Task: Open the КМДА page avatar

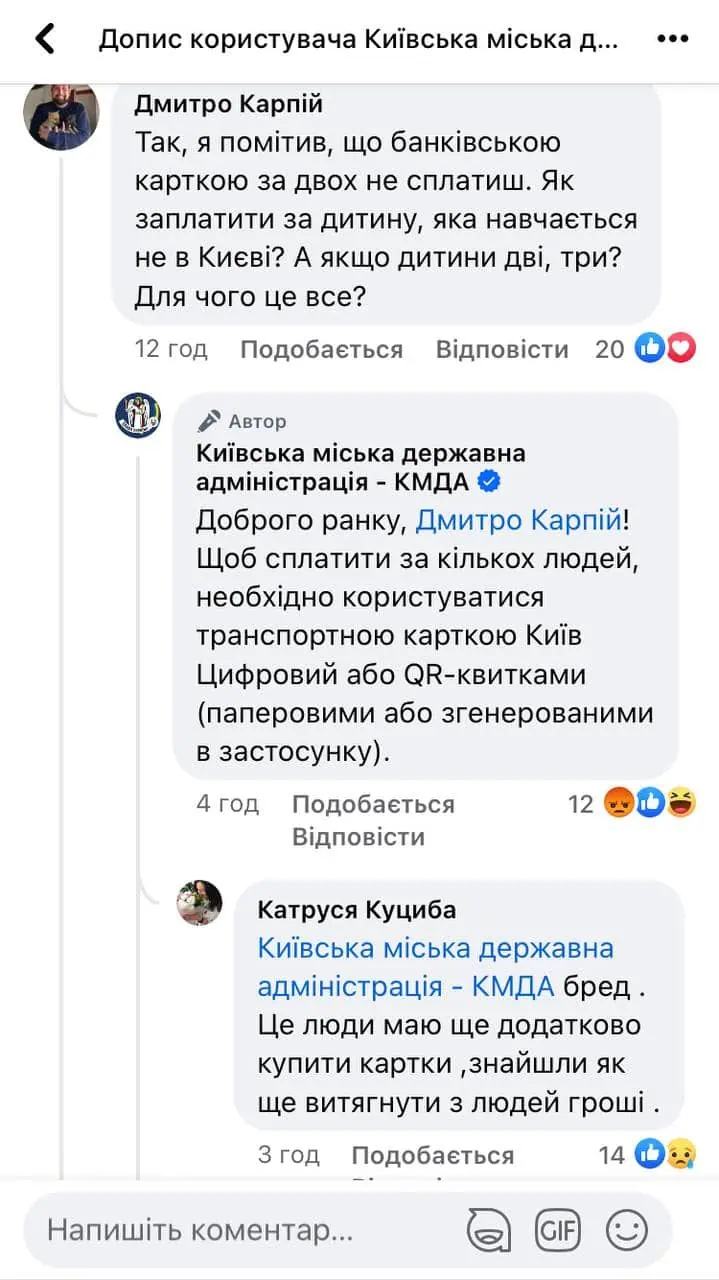Action: point(138,415)
